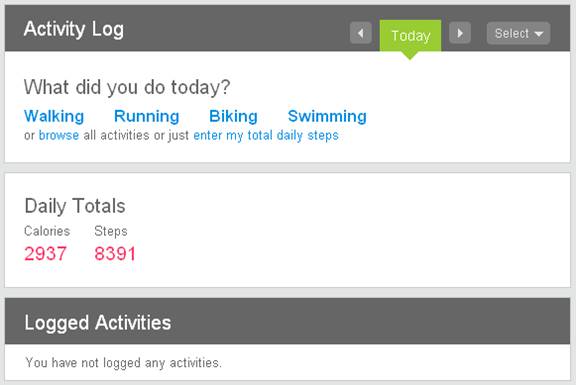This screenshot has width=576, height=385.
Task: Go to the previous day arrow
Action: [361, 33]
